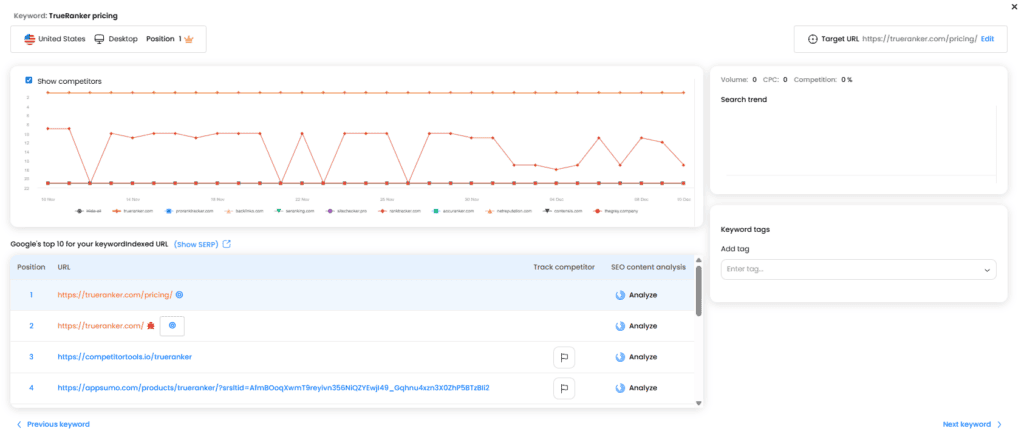Close the keyword detail panel
The height and width of the screenshot is (437, 1024).
[1016, 6]
